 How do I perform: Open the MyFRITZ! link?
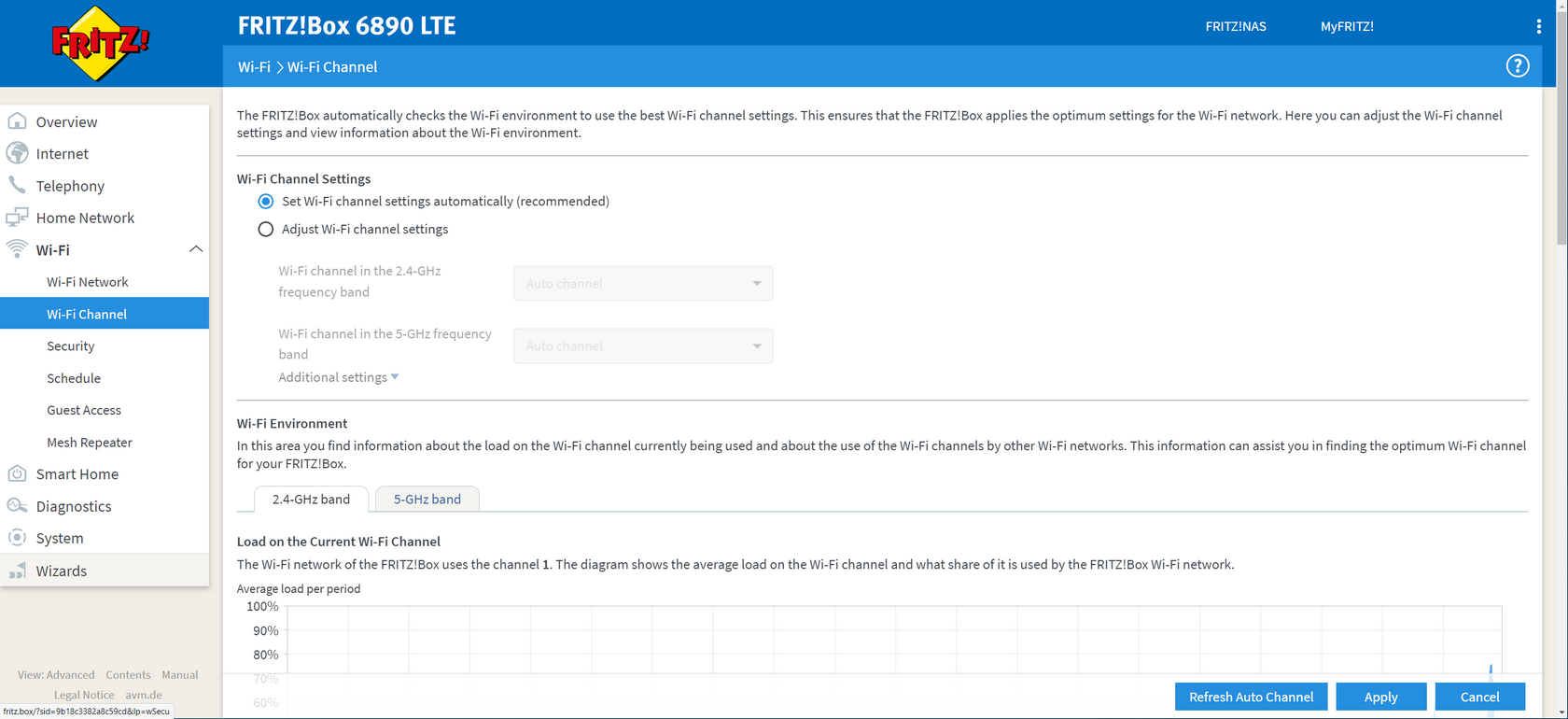1347,26
